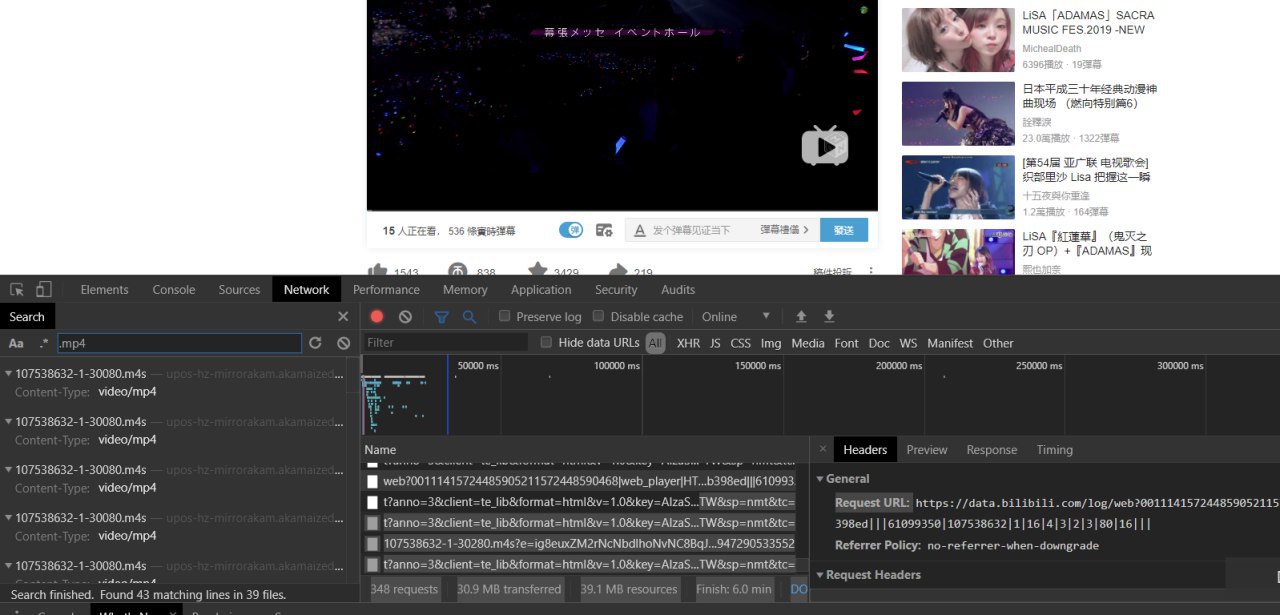
Task: Click the network Filter text field
Action: pos(445,343)
